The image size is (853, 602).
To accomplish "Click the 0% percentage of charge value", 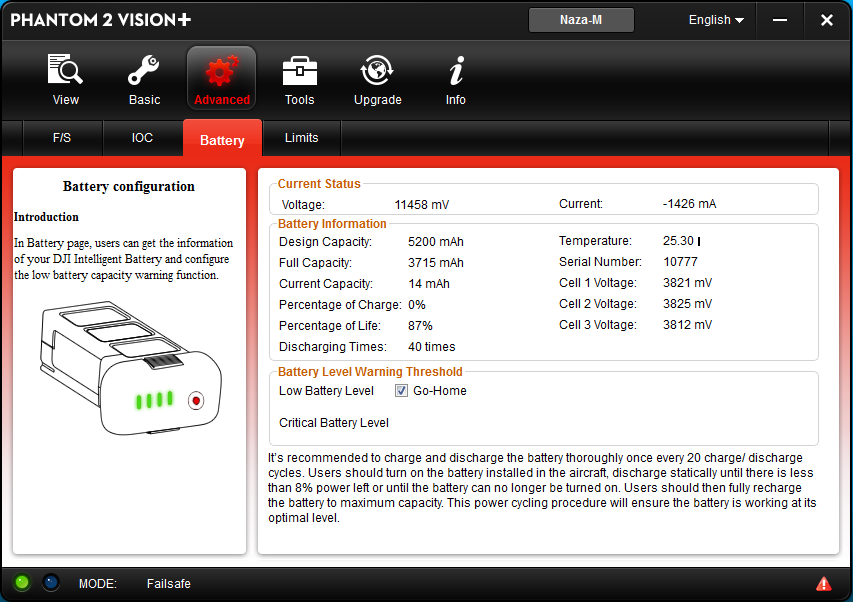I will (x=417, y=305).
